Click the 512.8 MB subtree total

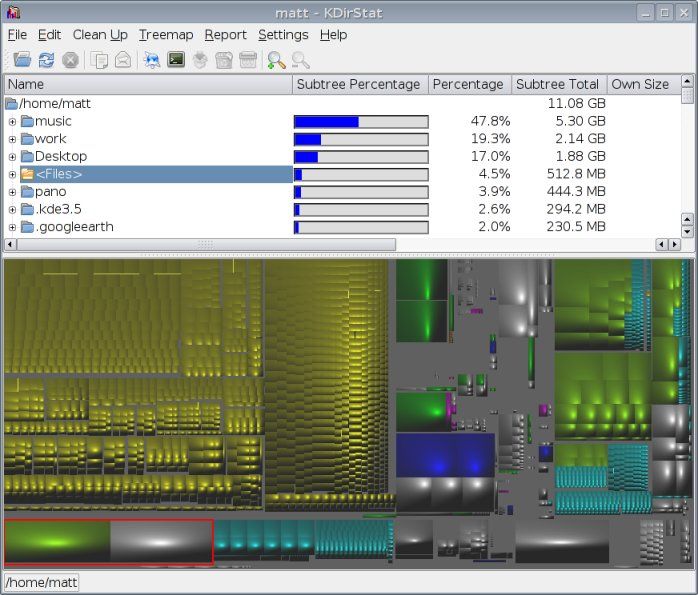(576, 174)
